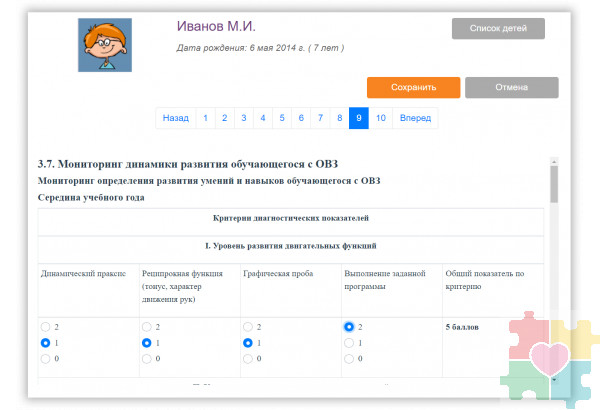The width and height of the screenshot is (600, 410).
Task: Click scrollbar down arrow in form panel
Action: click(554, 380)
